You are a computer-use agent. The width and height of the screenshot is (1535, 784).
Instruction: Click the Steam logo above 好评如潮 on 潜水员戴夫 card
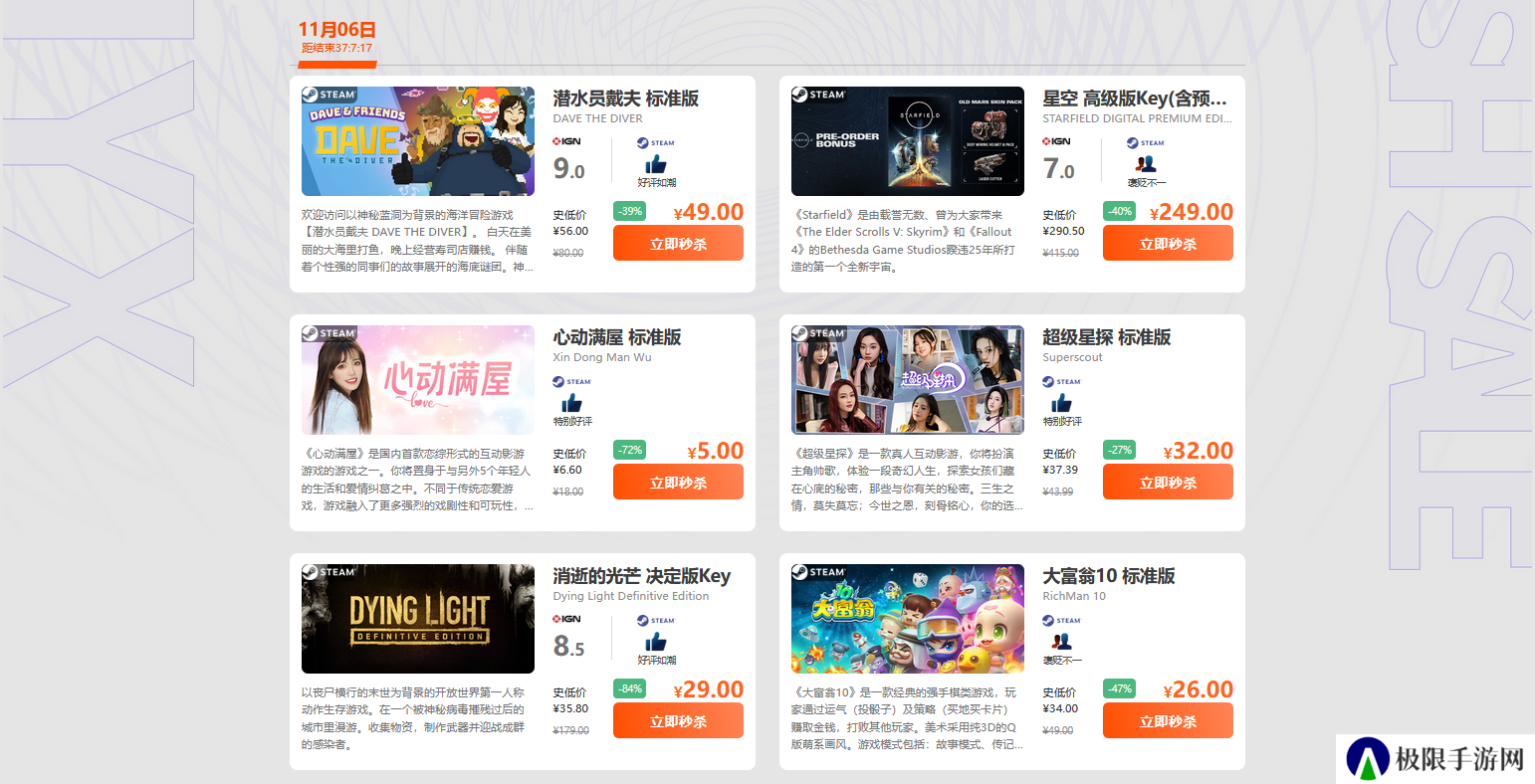click(x=656, y=142)
